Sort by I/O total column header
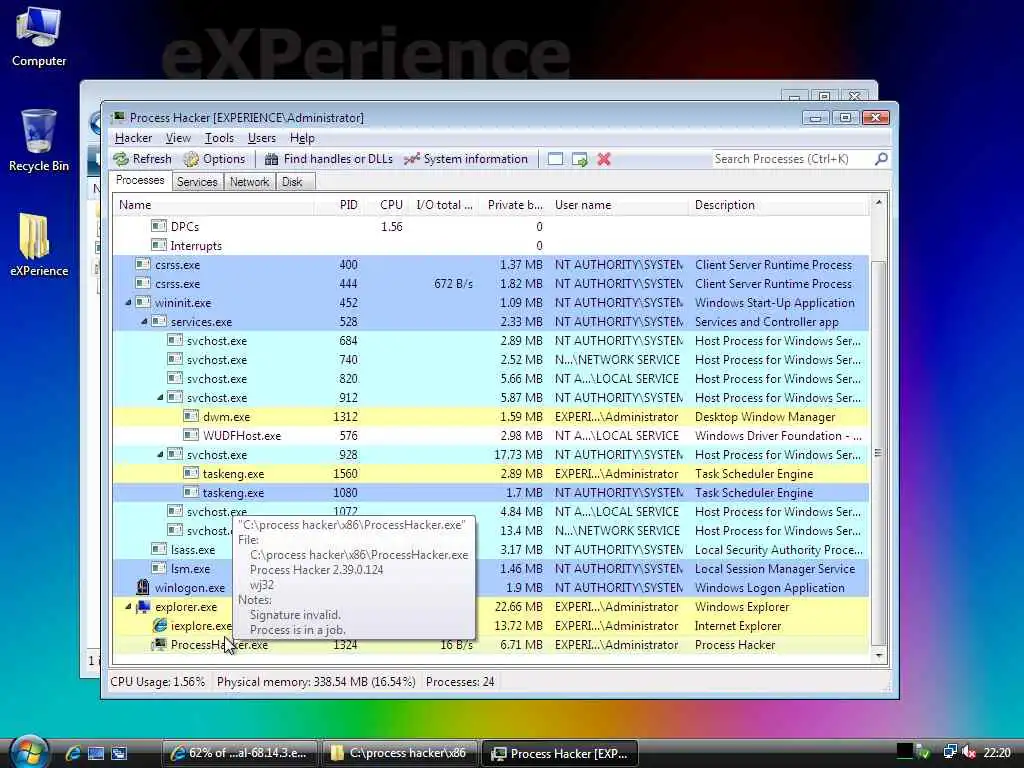 445,204
